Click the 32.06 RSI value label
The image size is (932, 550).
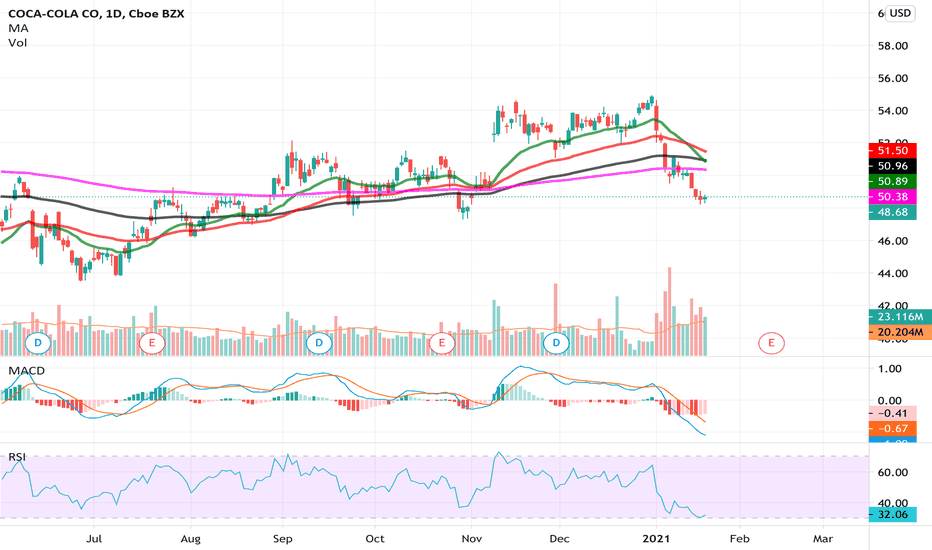click(892, 514)
